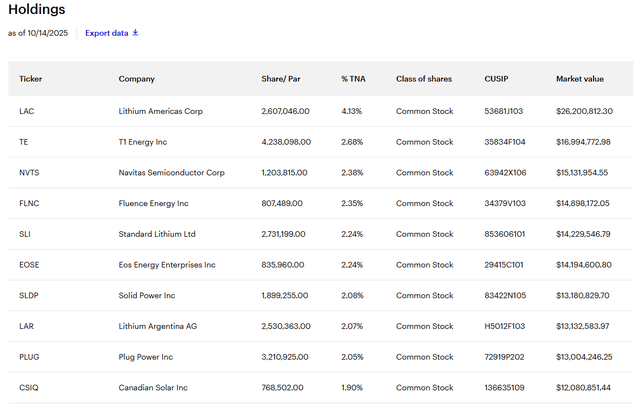The height and width of the screenshot is (411, 640).
Task: Click CUSIP 136635109
Action: coord(504,388)
